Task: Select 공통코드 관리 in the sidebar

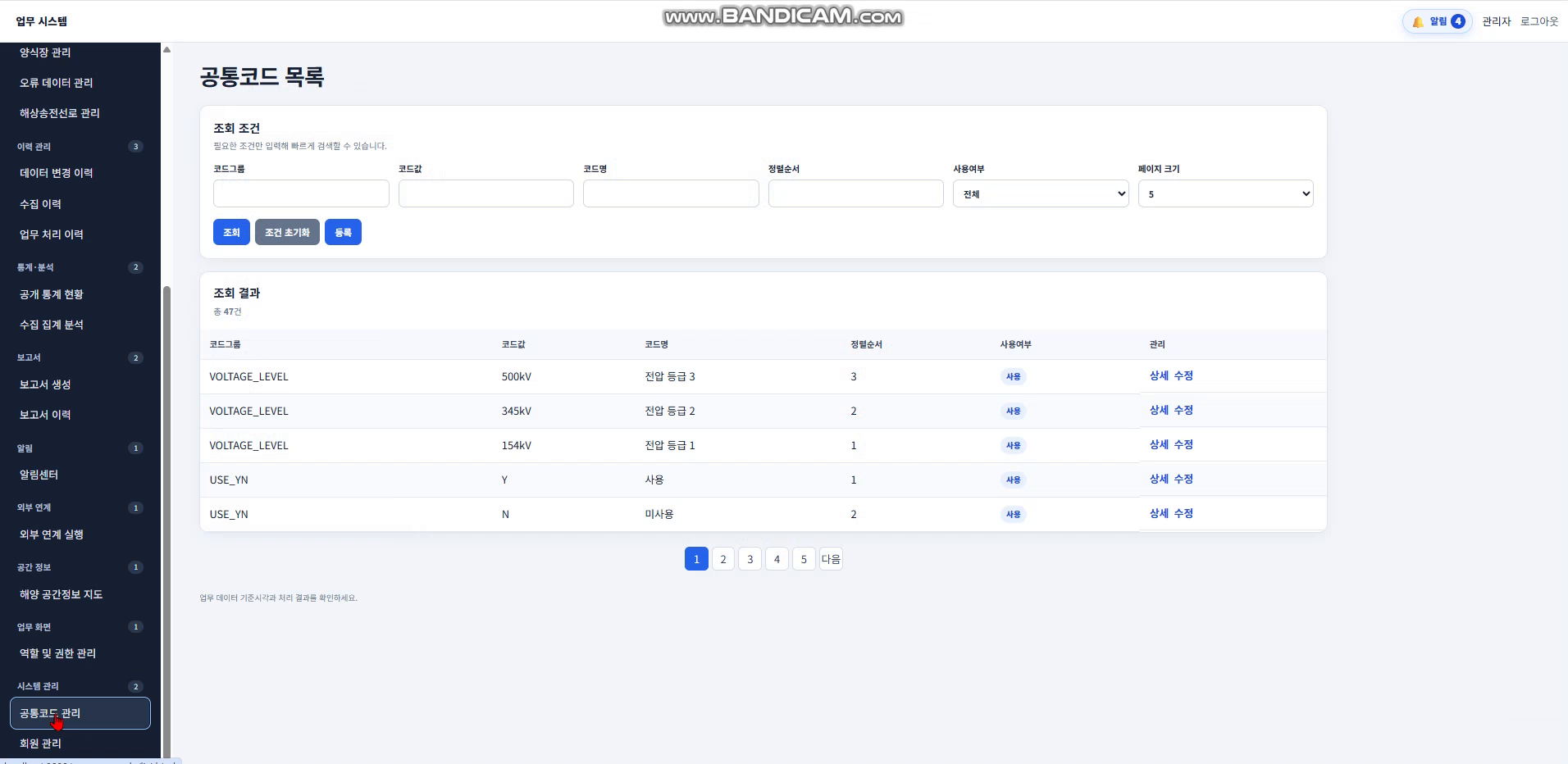Action: tap(80, 713)
